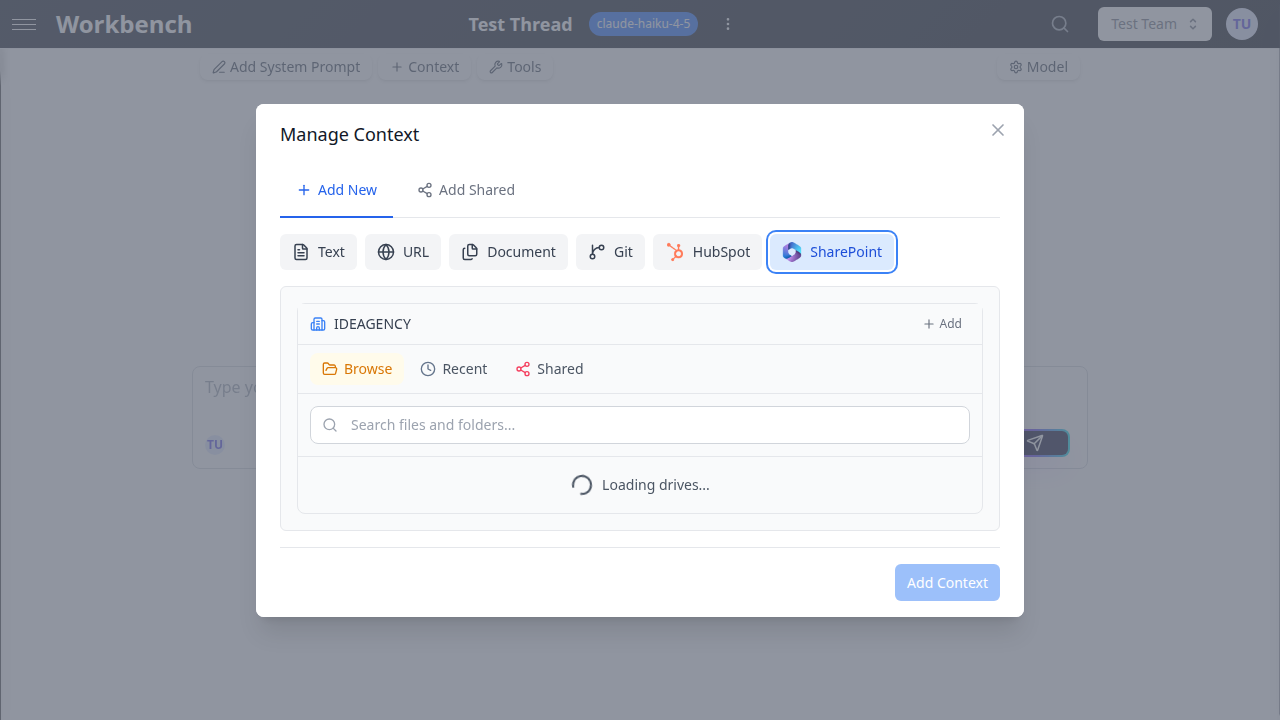
Task: Switch to the Add New tab
Action: [x=337, y=190]
